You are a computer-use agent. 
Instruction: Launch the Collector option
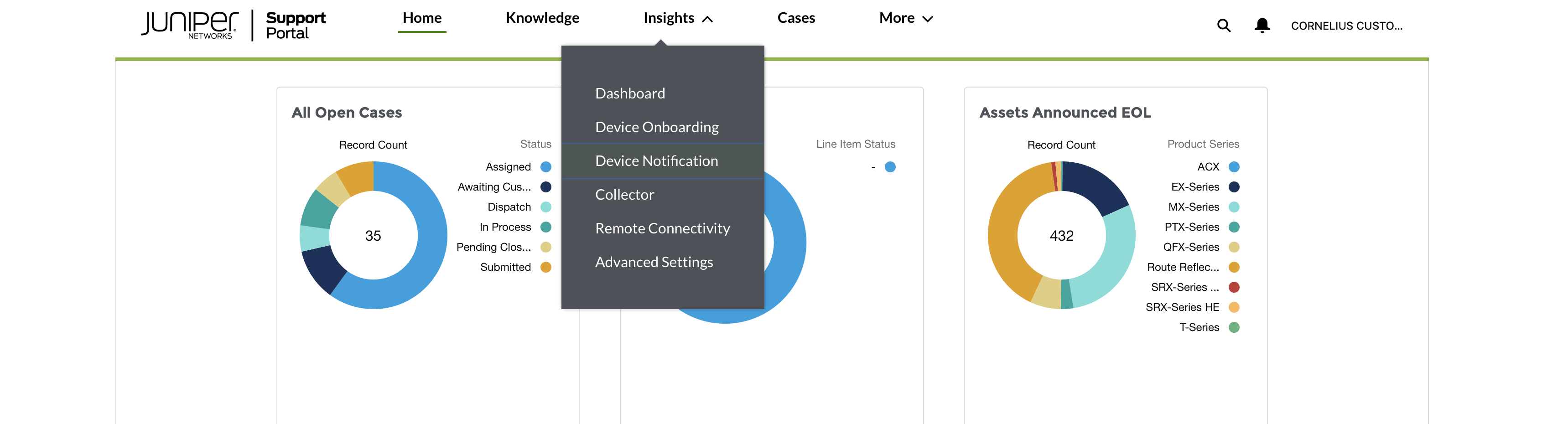point(624,194)
